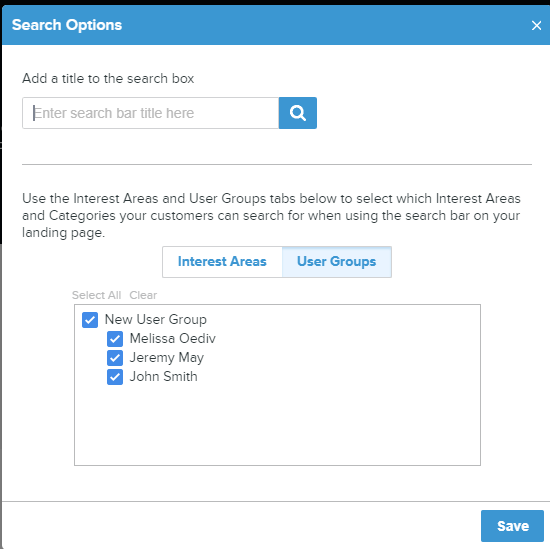Click the Clear link above the list
This screenshot has width=550, height=549.
click(143, 295)
